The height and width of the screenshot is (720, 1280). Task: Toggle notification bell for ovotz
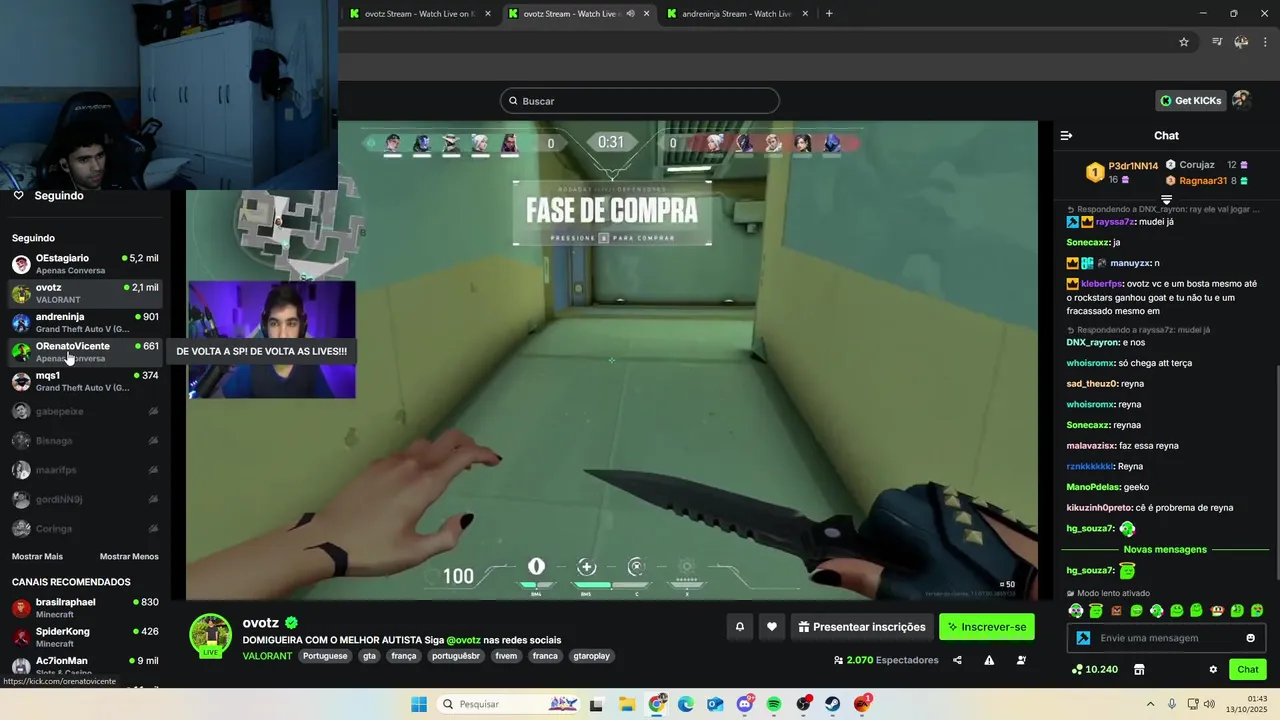tap(740, 627)
